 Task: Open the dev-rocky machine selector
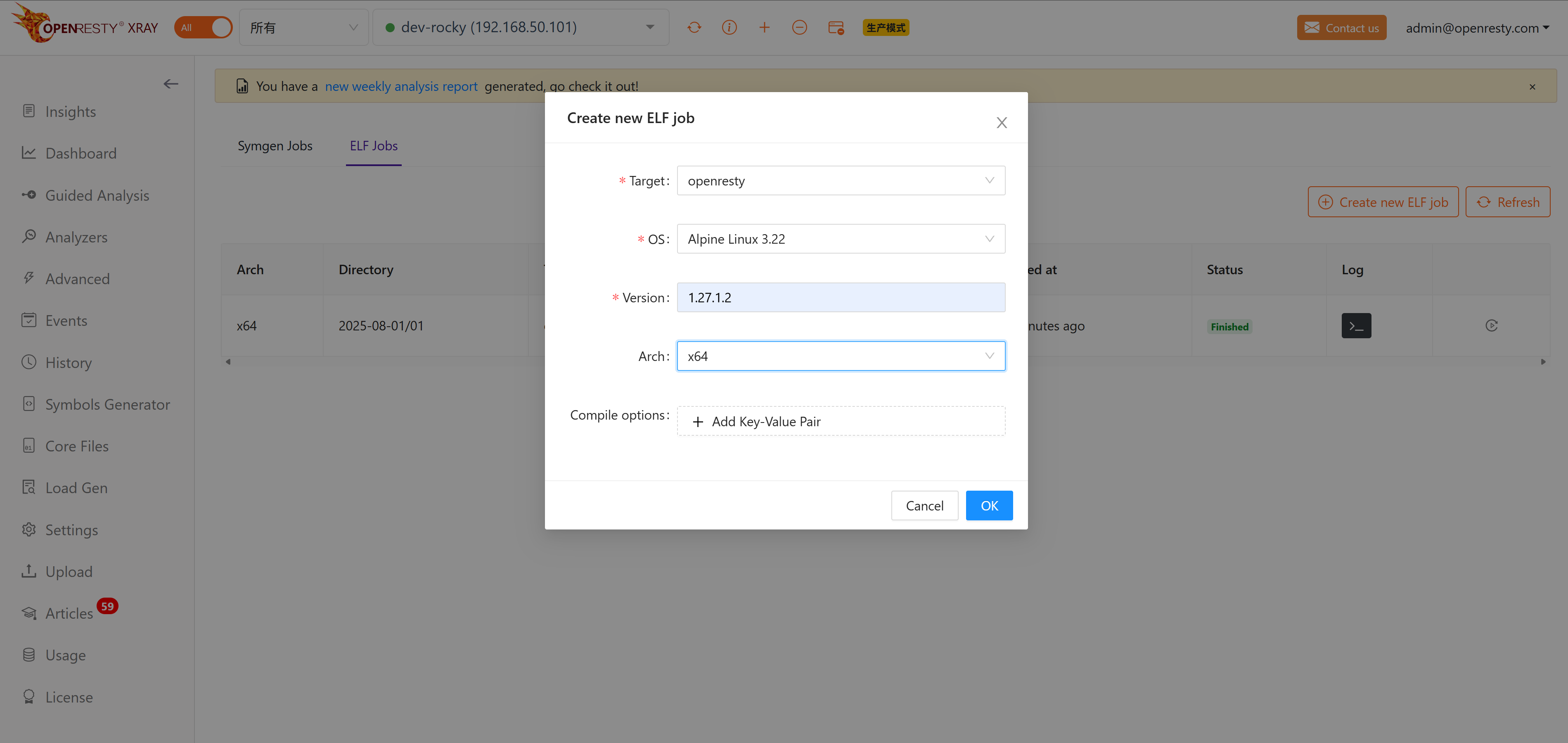coord(521,27)
